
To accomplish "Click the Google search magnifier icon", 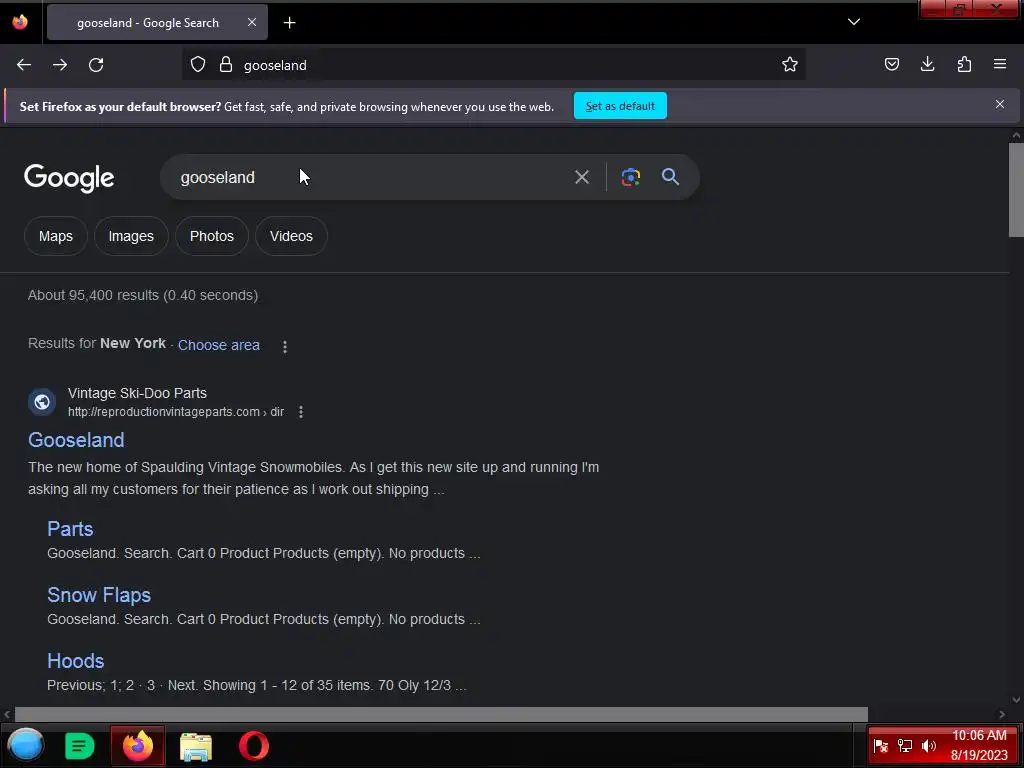I will (670, 177).
